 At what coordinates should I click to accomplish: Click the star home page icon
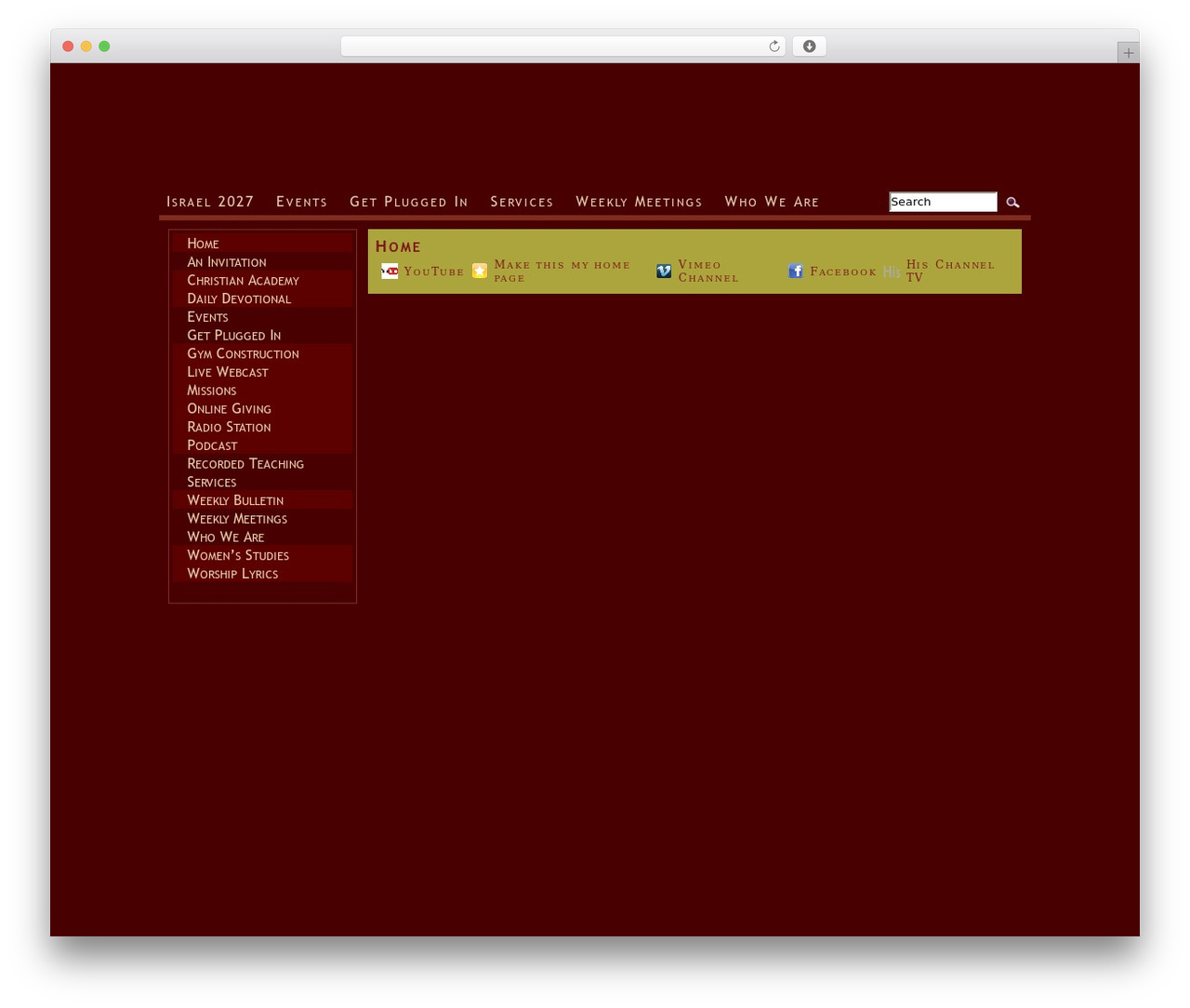click(x=480, y=271)
